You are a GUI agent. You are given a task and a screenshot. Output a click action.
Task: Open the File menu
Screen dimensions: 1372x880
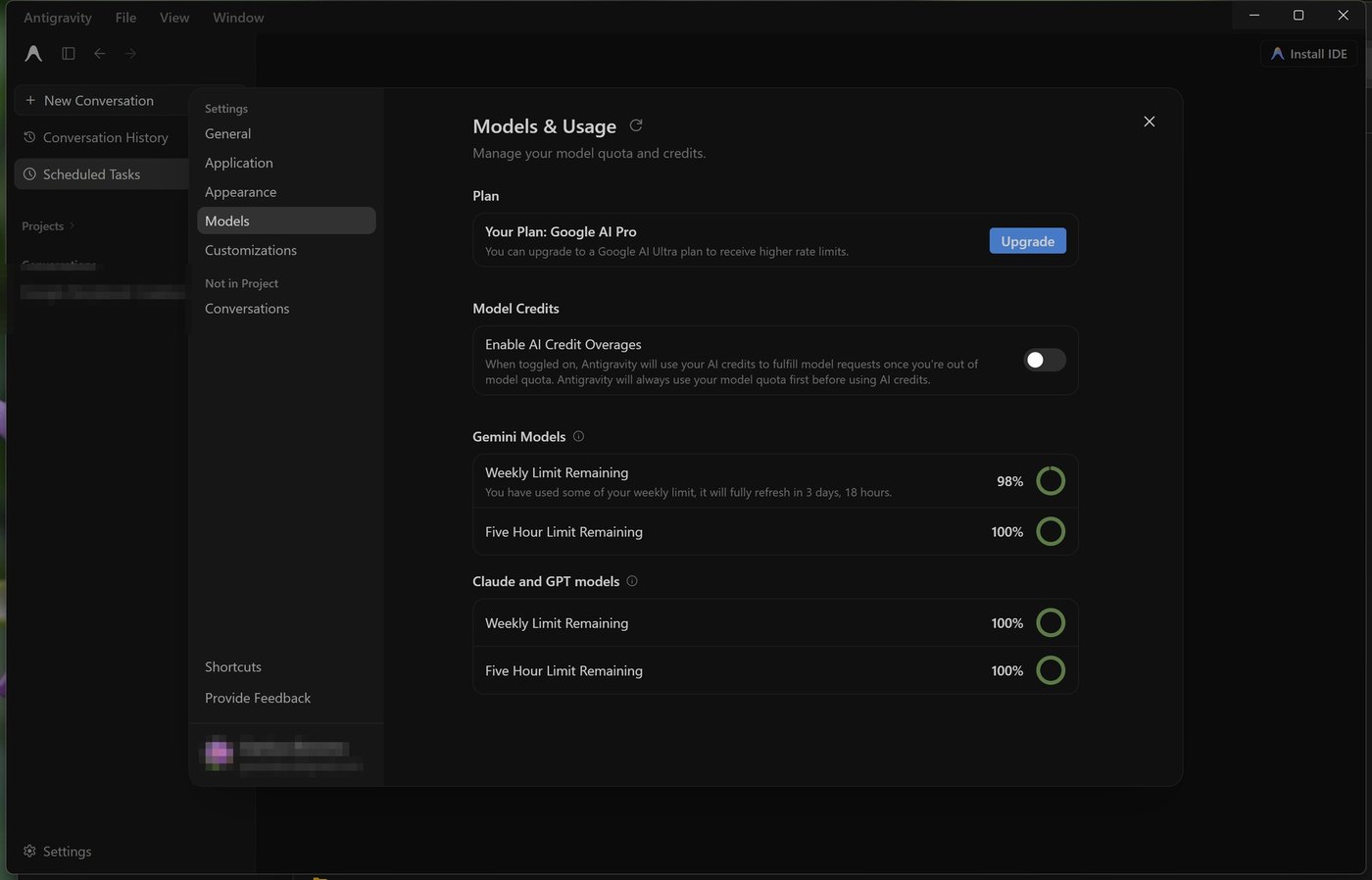[125, 18]
